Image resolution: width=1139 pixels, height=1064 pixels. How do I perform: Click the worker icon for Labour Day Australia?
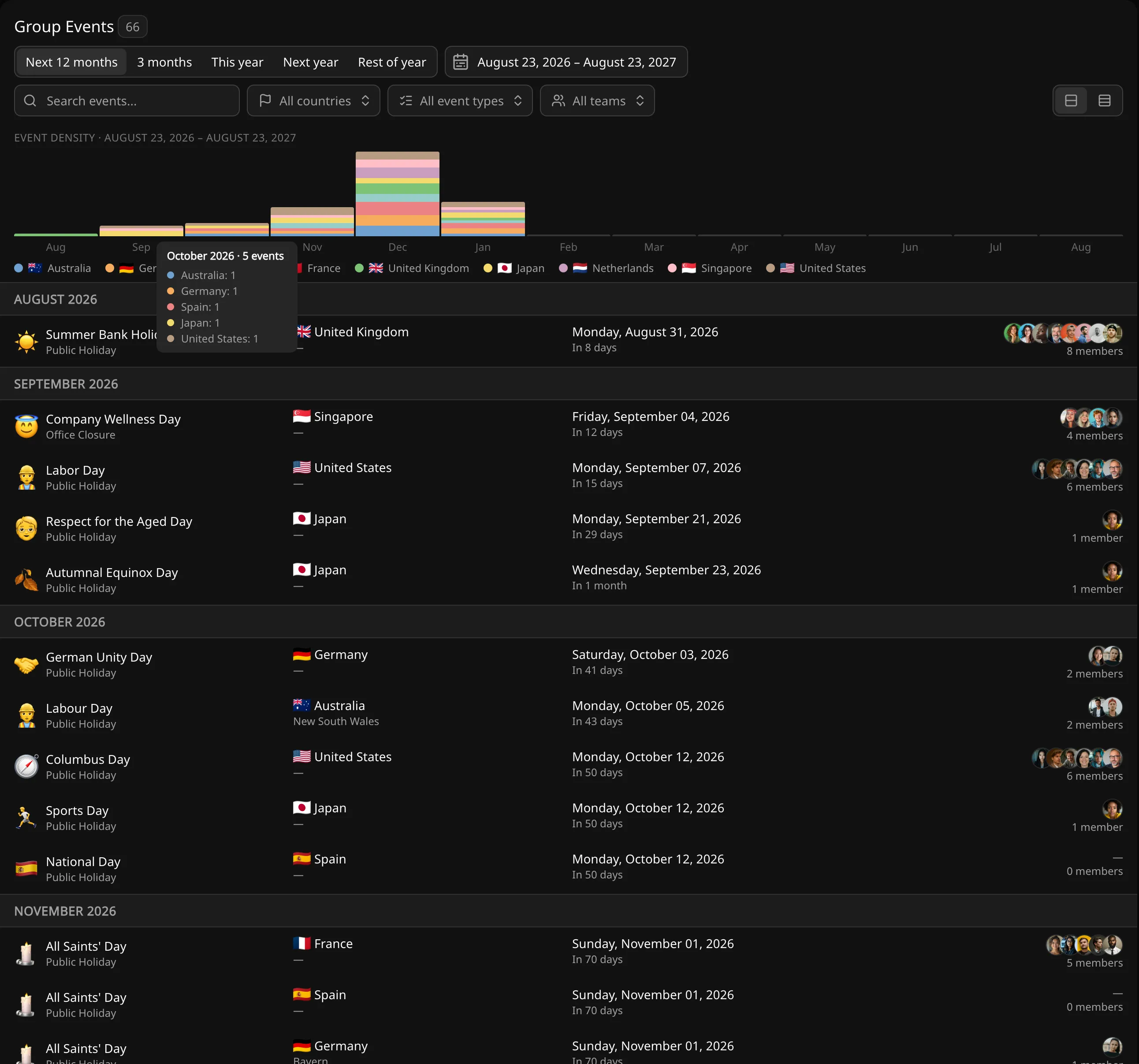pos(26,716)
